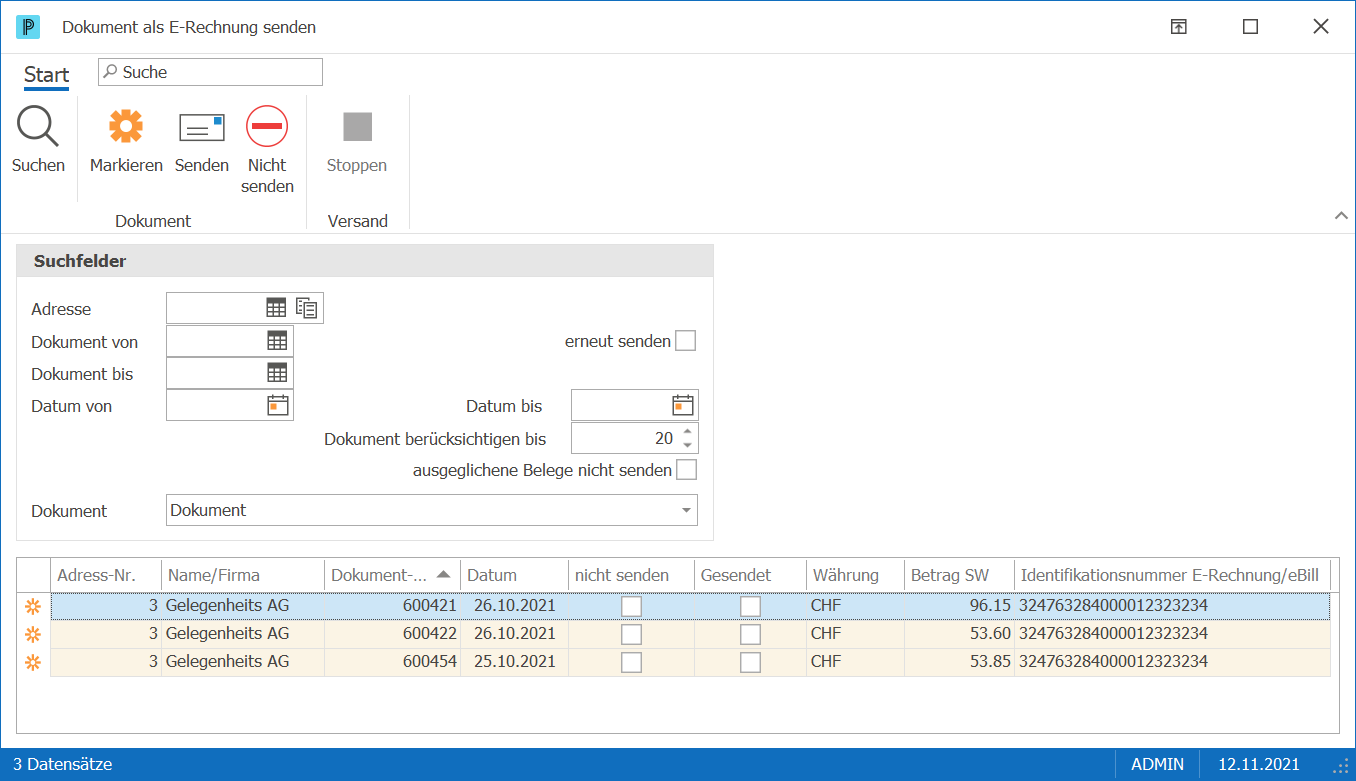Open the Dokument bis lookup icon
The width and height of the screenshot is (1356, 781).
point(277,373)
